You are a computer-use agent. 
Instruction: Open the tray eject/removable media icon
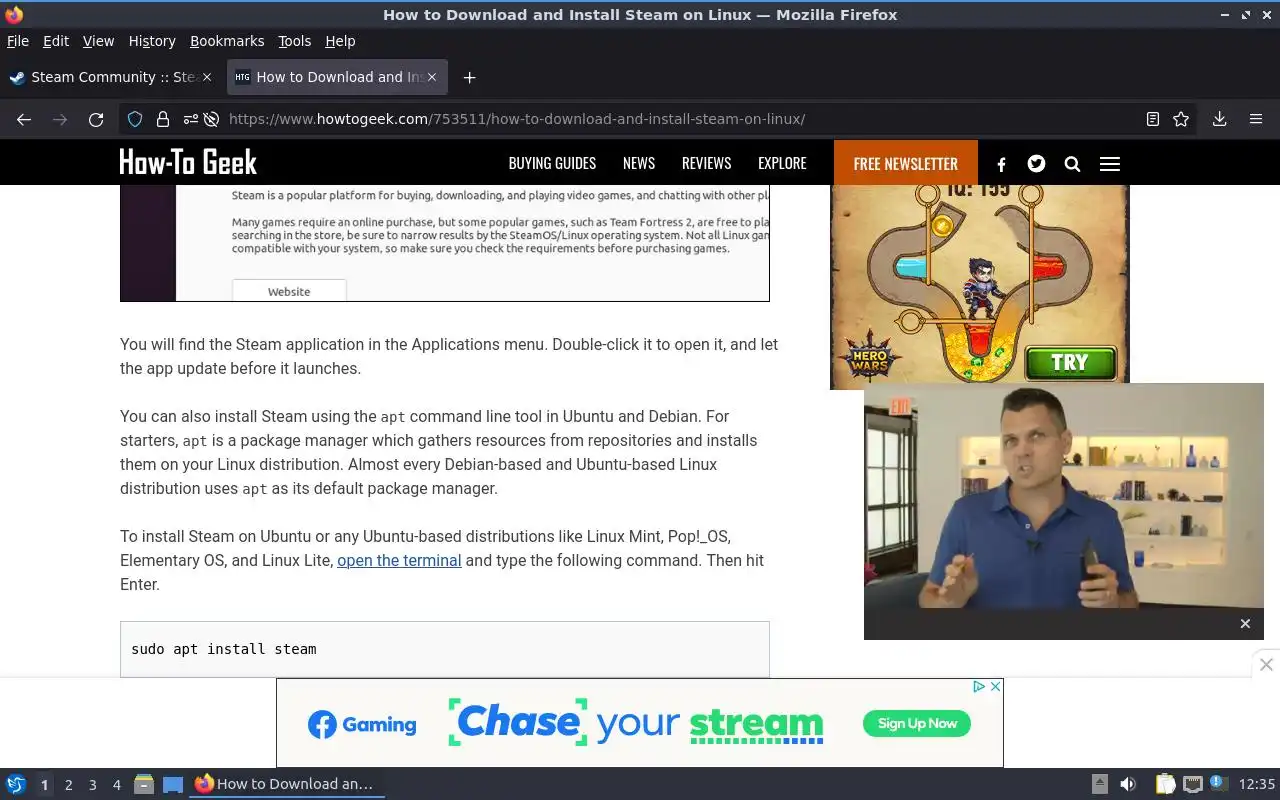tap(1099, 784)
